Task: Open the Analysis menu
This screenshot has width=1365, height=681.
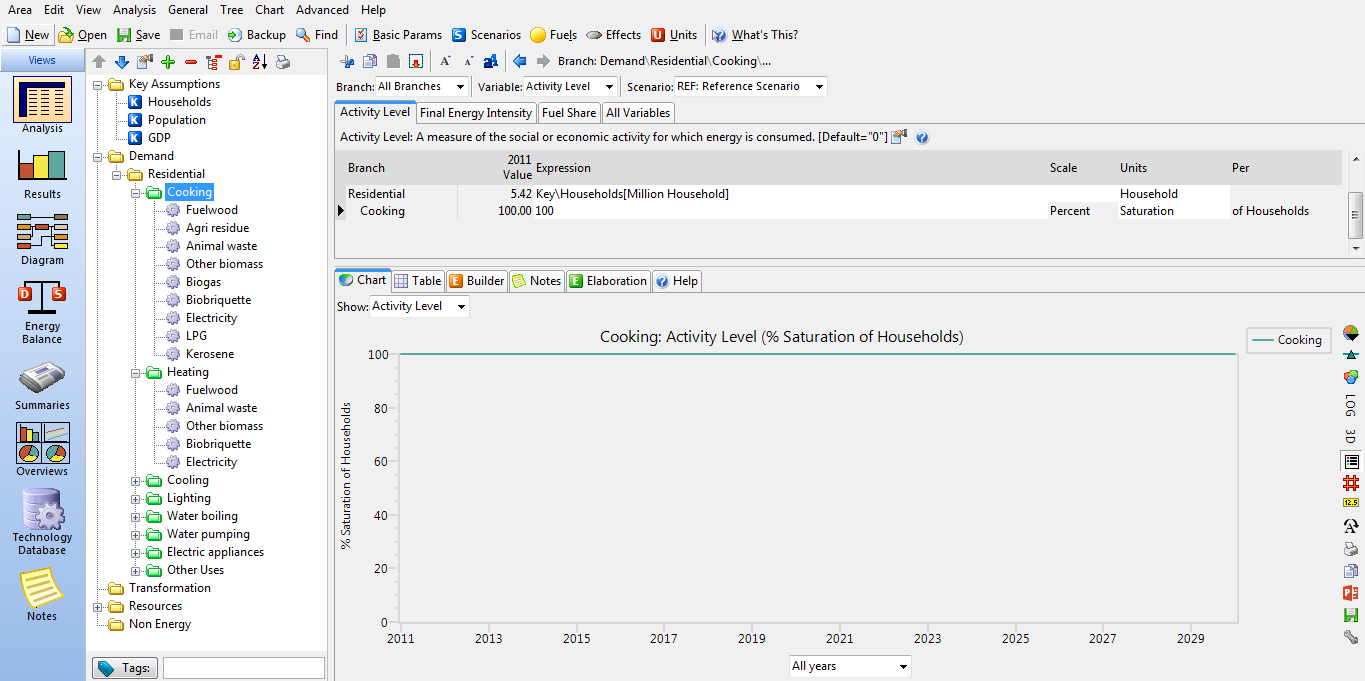Action: click(x=135, y=10)
